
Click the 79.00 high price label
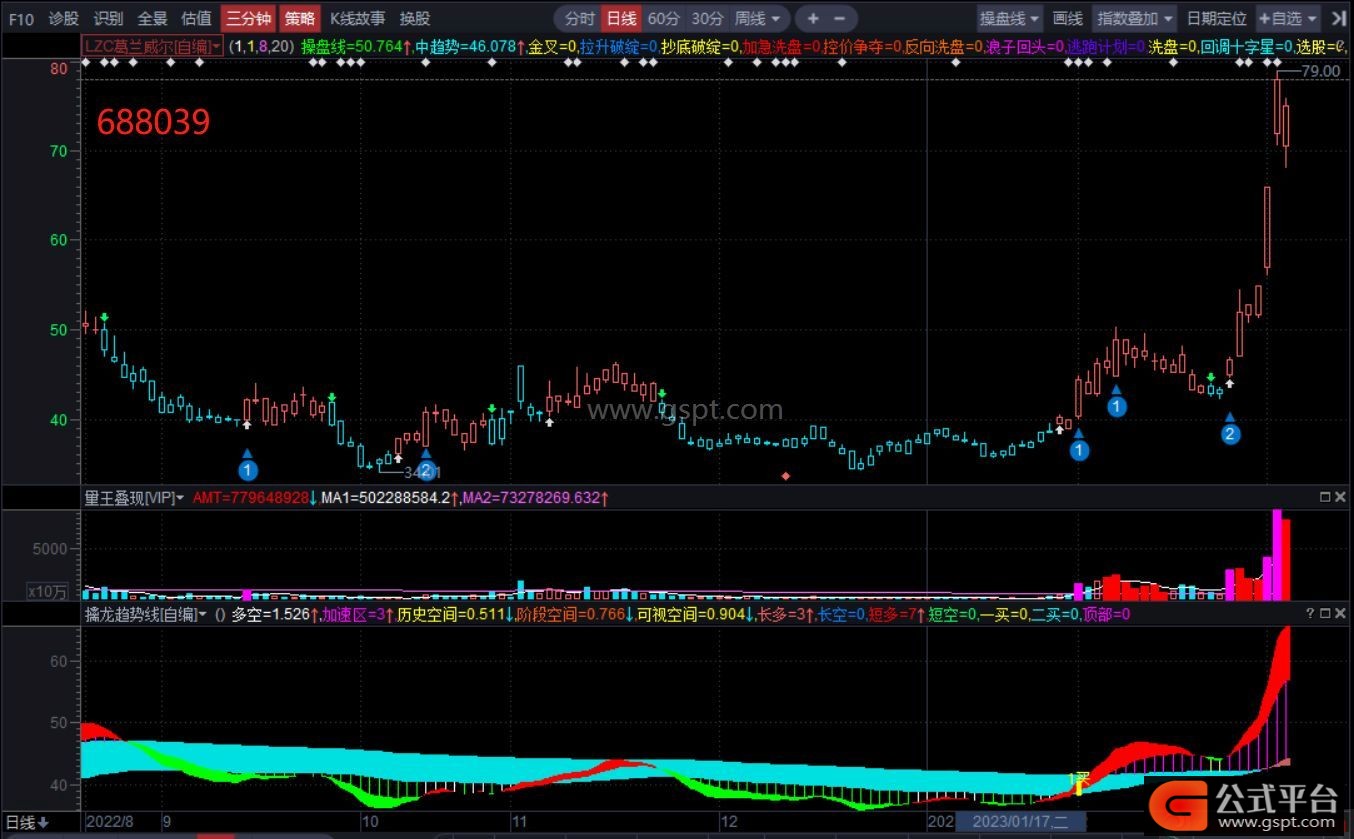1321,71
